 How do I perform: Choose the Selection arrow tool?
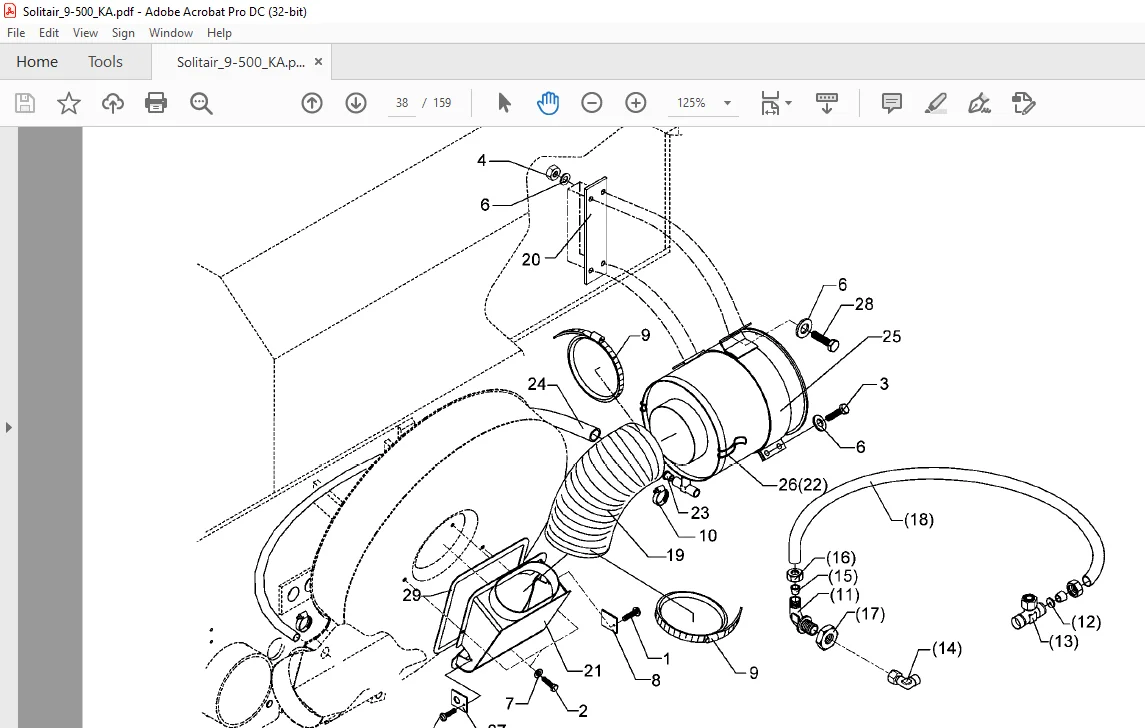[x=504, y=103]
